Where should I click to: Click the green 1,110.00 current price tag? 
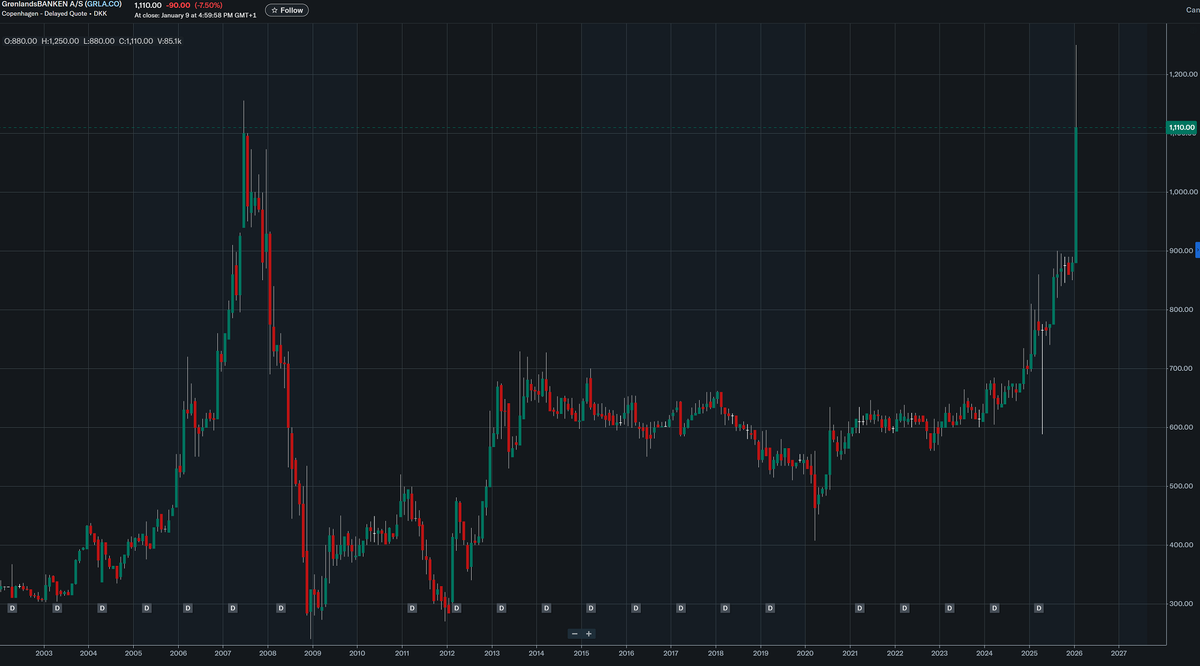tap(1182, 128)
